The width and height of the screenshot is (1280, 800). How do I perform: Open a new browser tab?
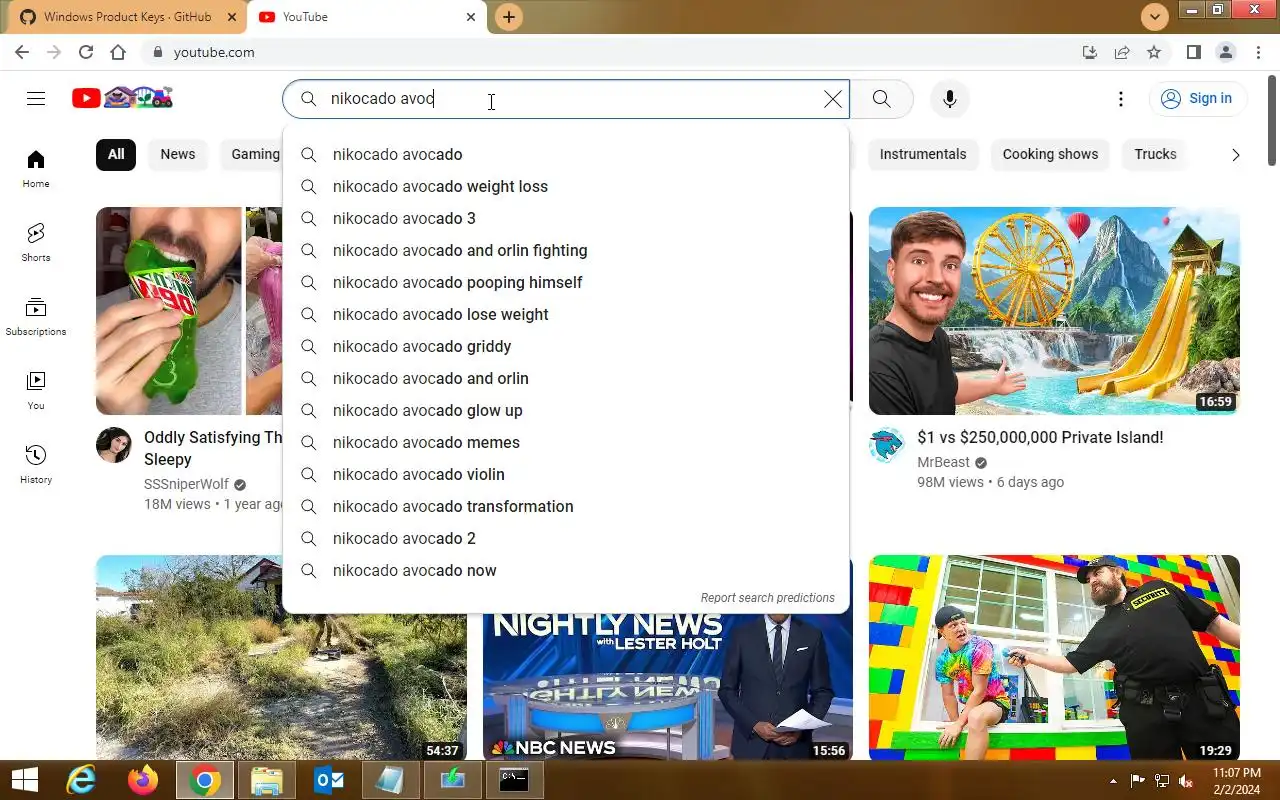509,17
